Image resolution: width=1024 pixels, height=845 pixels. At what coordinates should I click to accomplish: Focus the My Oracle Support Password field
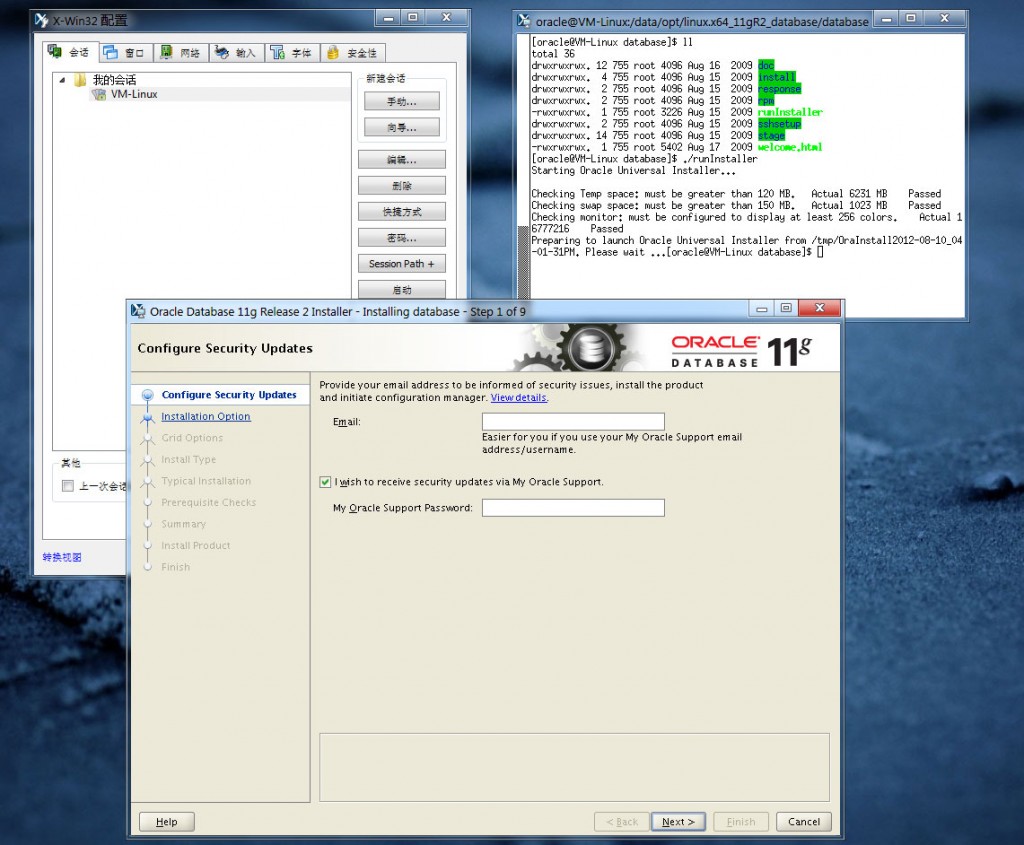tap(573, 507)
